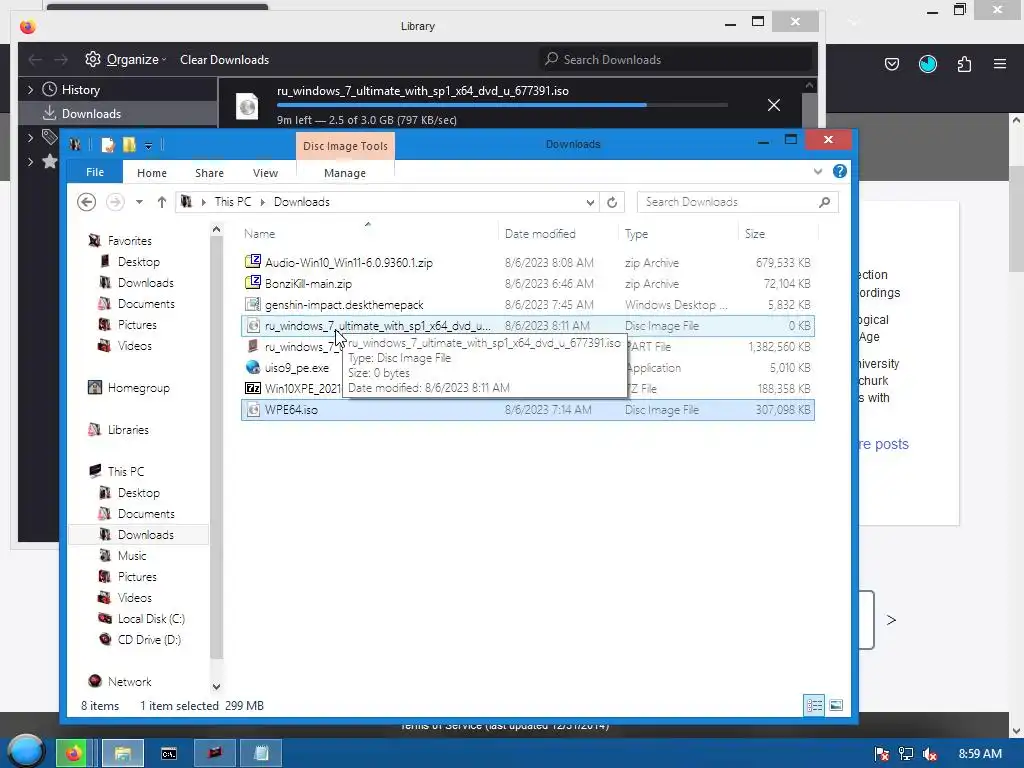Expand the Explorer ribbon with the chevron
The image size is (1024, 768).
818,172
